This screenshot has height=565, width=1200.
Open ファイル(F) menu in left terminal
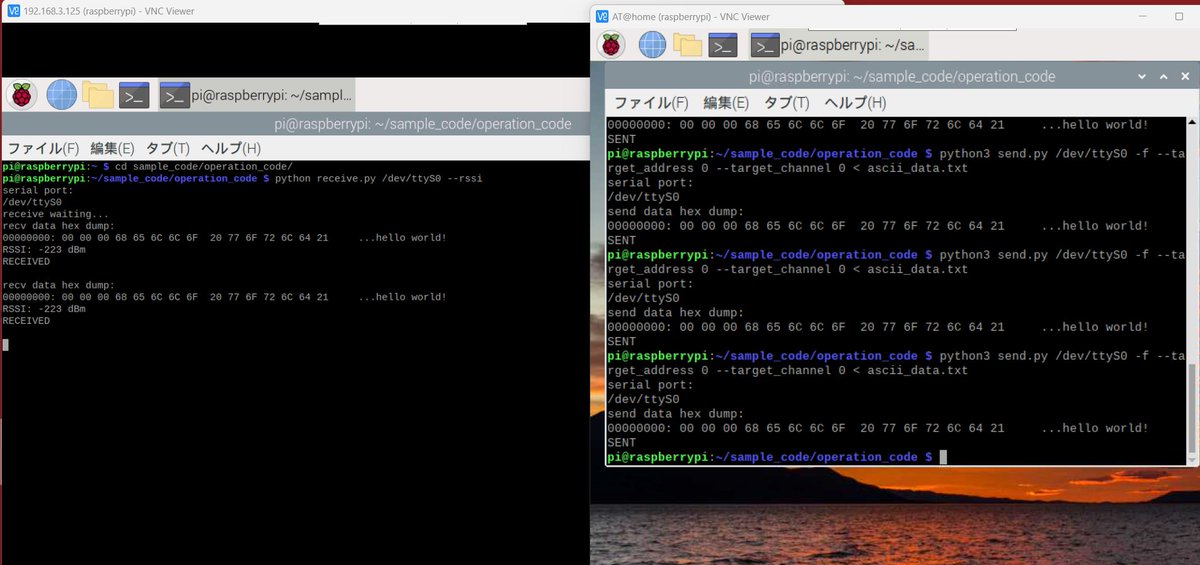44,148
